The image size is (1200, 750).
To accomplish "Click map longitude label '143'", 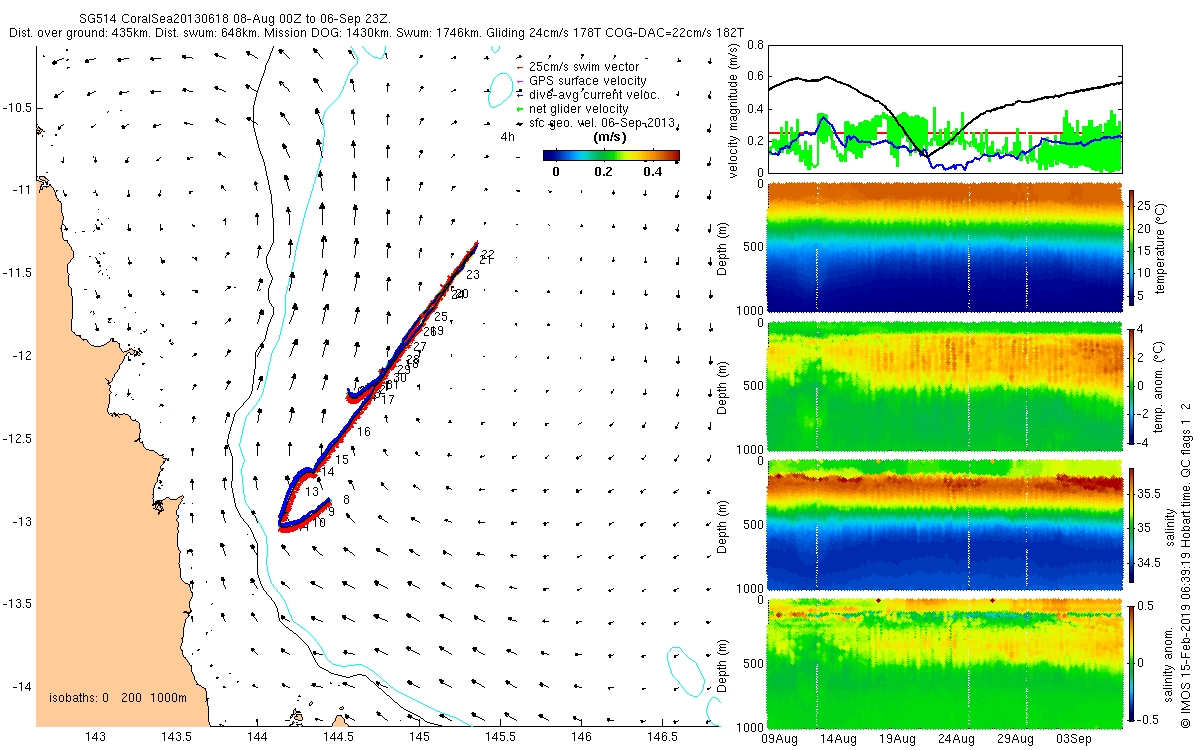I will (x=95, y=738).
